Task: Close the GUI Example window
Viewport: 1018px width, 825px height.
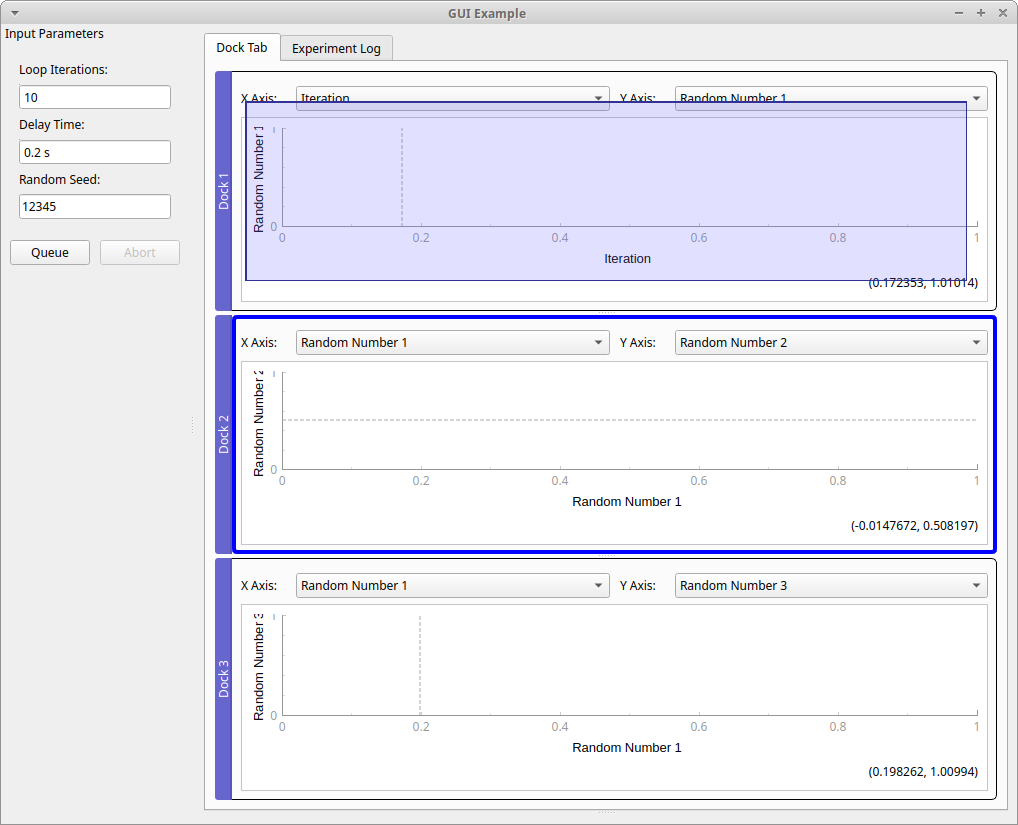Action: [x=1002, y=13]
